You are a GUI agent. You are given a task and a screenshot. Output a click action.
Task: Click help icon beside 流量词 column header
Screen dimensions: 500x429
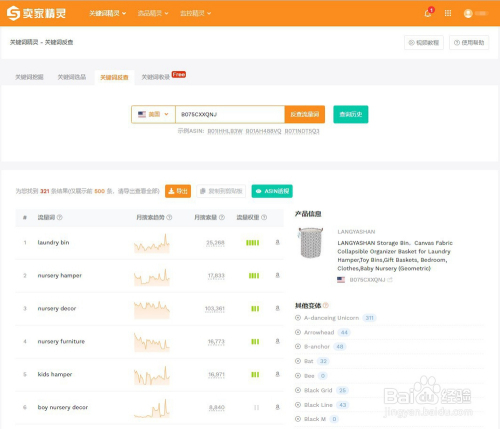(60, 217)
